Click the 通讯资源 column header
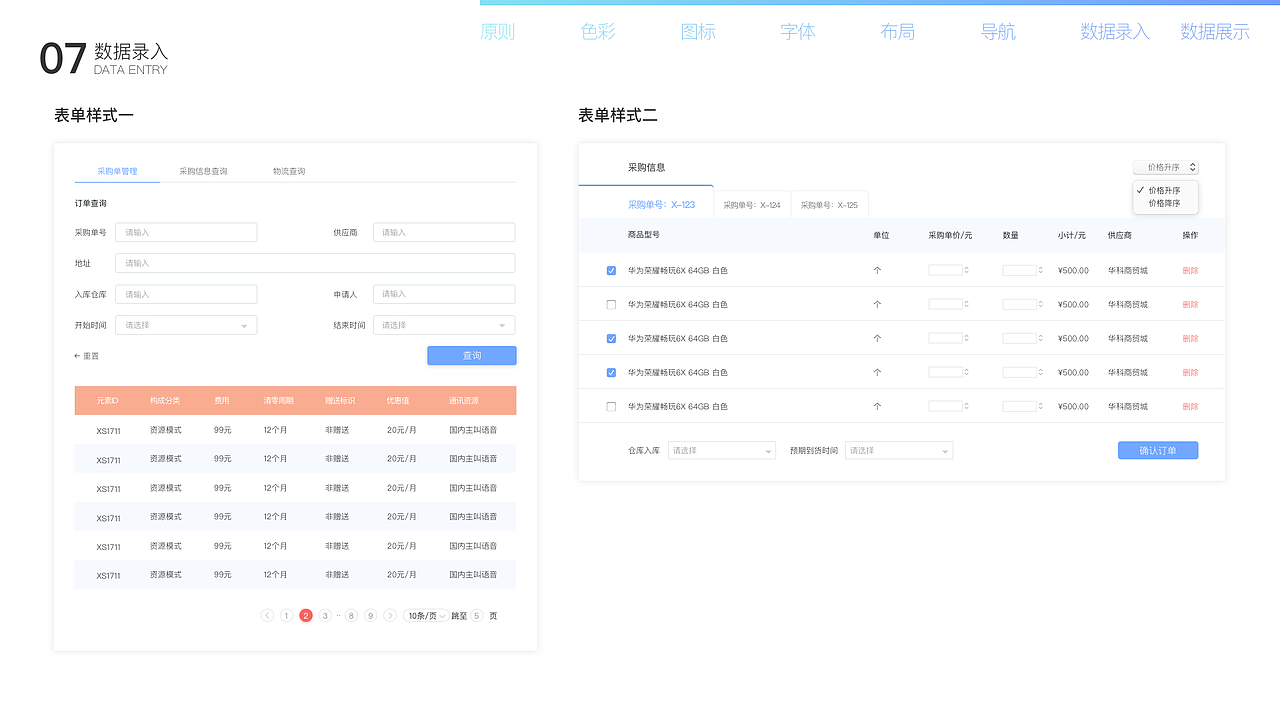Image resolution: width=1280 pixels, height=720 pixels. 465,401
